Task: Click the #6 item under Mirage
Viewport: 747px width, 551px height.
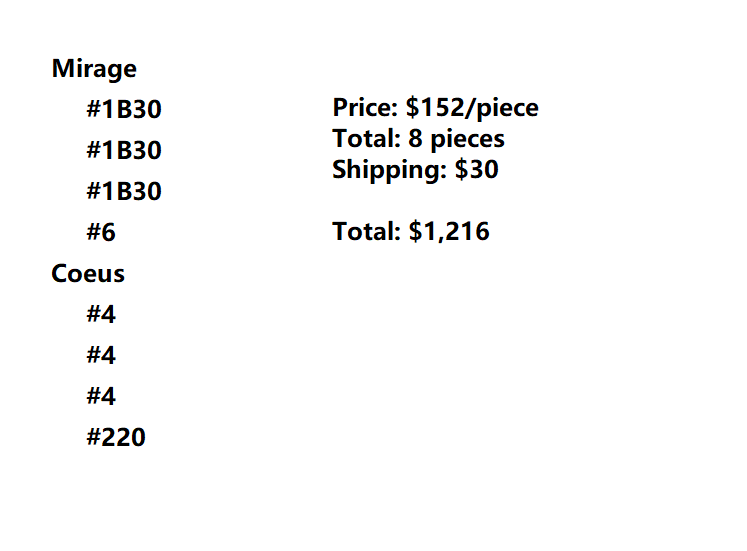Action: click(x=101, y=233)
